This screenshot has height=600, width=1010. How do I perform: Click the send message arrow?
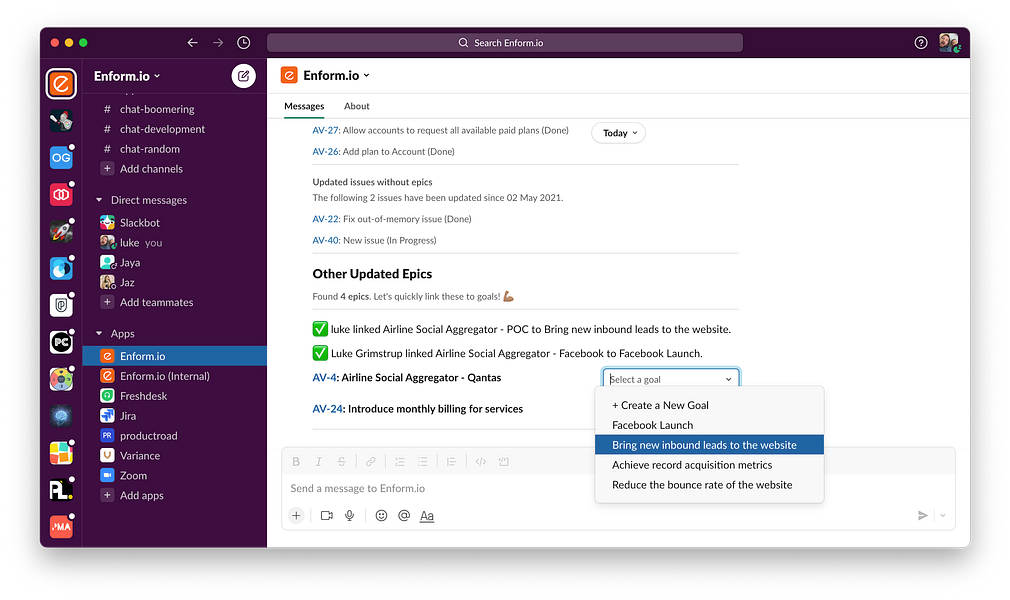pyautogui.click(x=922, y=516)
